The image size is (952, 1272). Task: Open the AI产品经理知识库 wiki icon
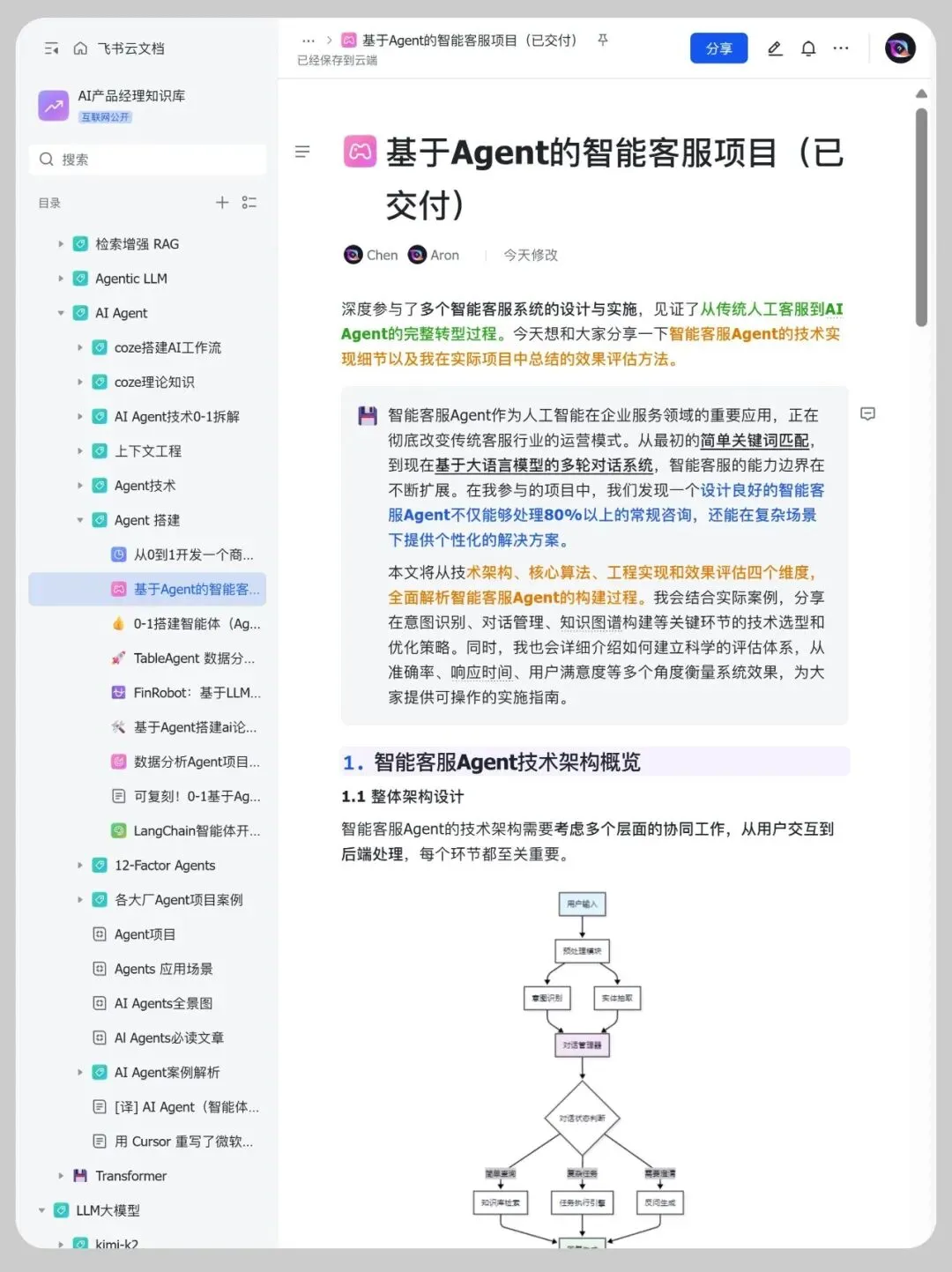point(54,106)
